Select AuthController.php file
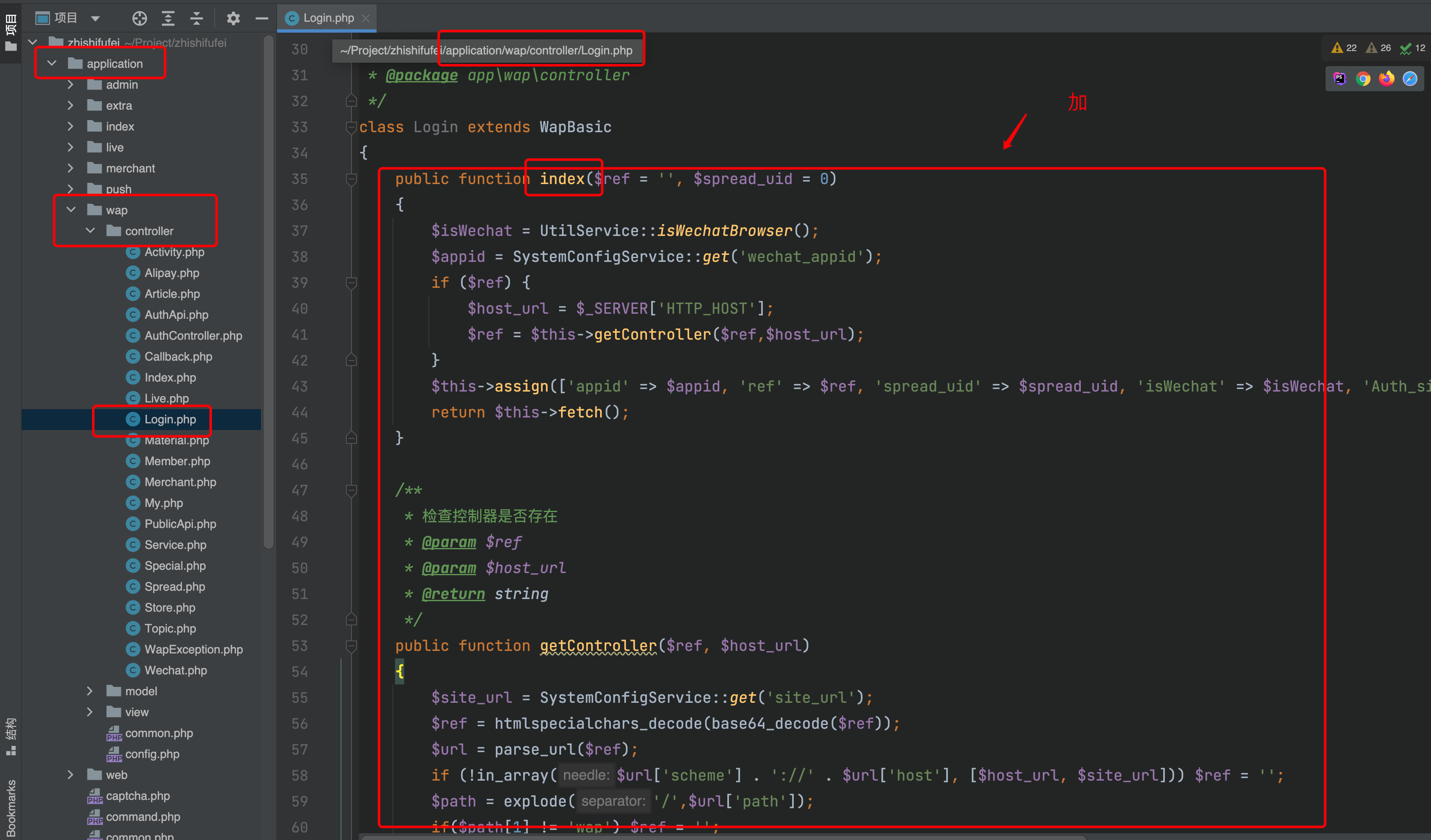 [184, 336]
